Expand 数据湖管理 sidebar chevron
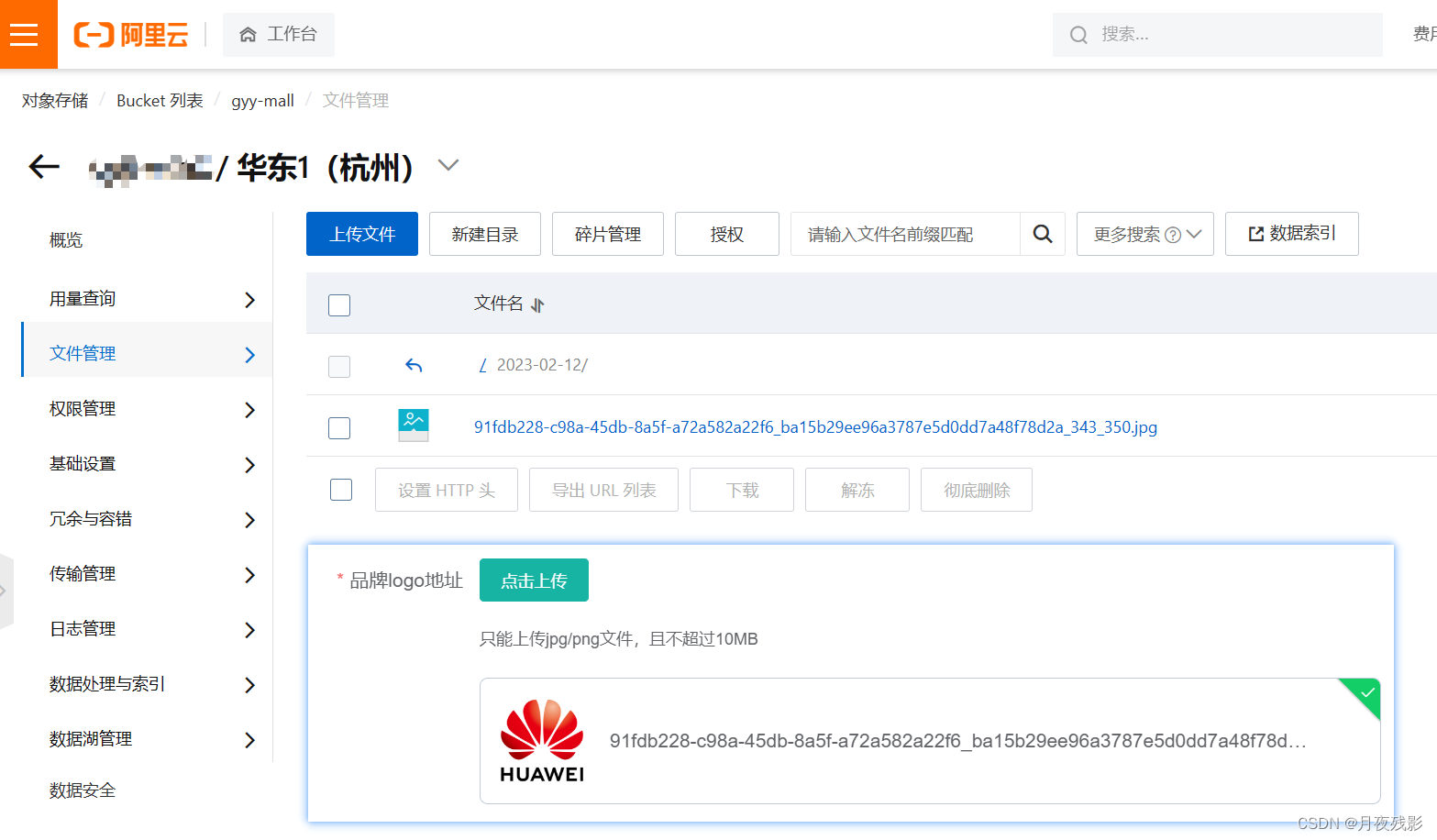This screenshot has width=1437, height=840. 249,740
